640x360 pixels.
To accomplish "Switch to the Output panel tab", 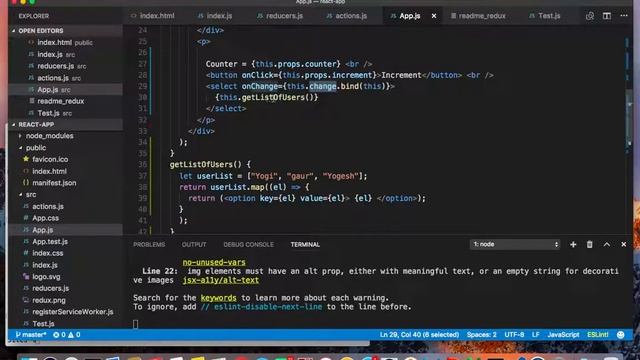I will click(x=194, y=244).
